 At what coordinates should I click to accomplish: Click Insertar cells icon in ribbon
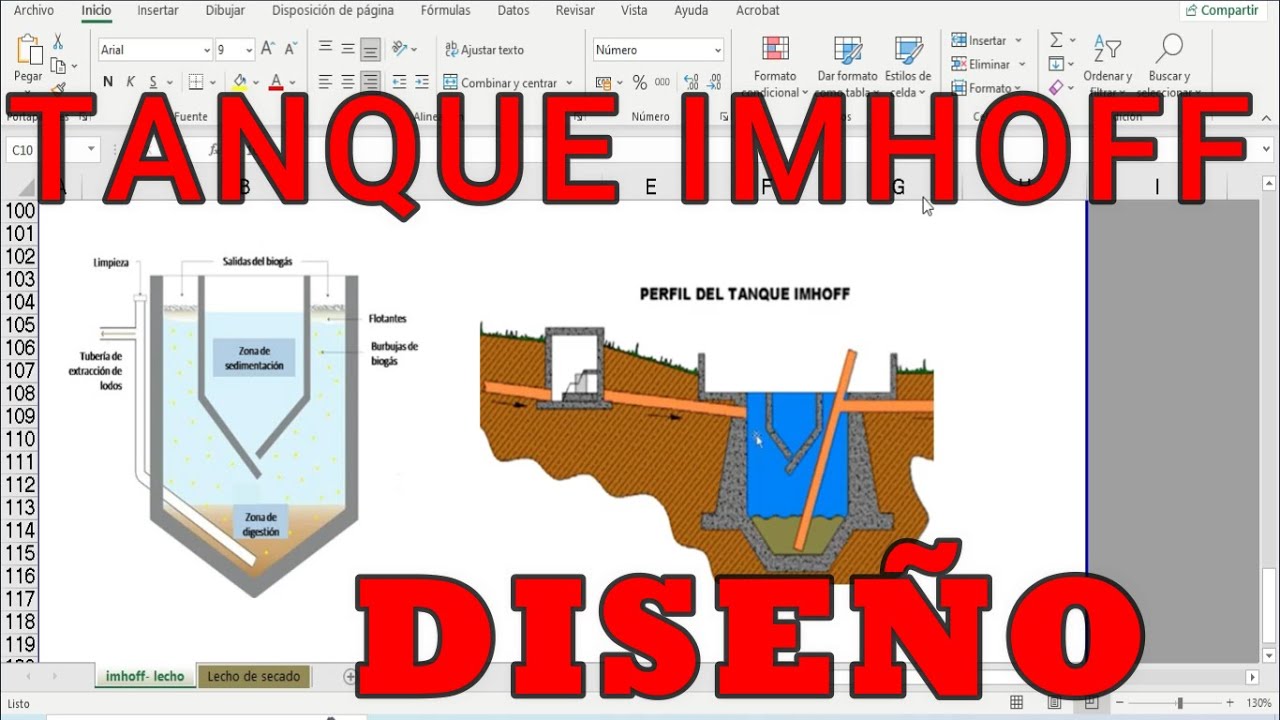959,41
